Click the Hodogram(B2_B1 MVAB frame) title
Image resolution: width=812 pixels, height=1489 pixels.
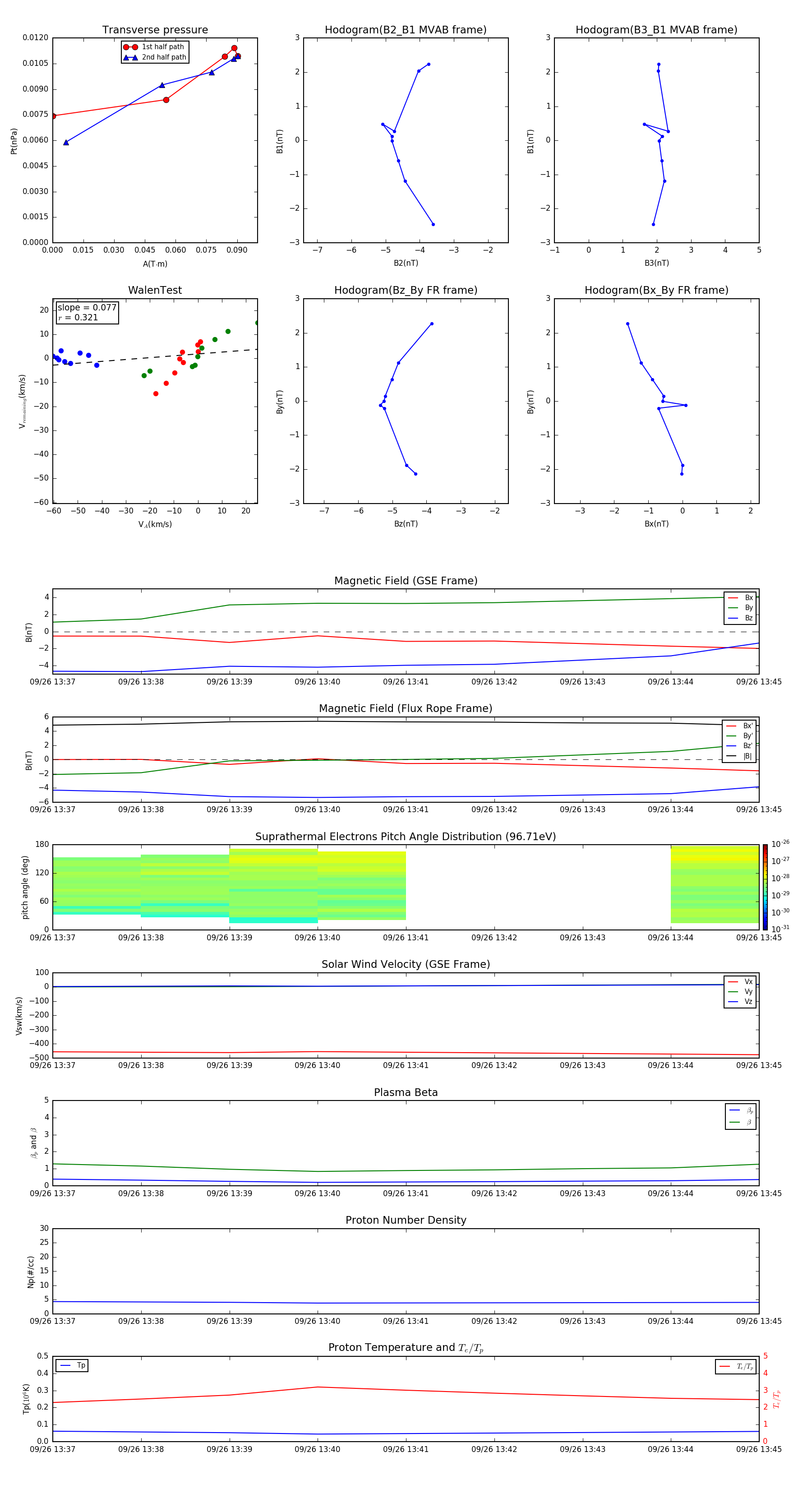point(406,30)
